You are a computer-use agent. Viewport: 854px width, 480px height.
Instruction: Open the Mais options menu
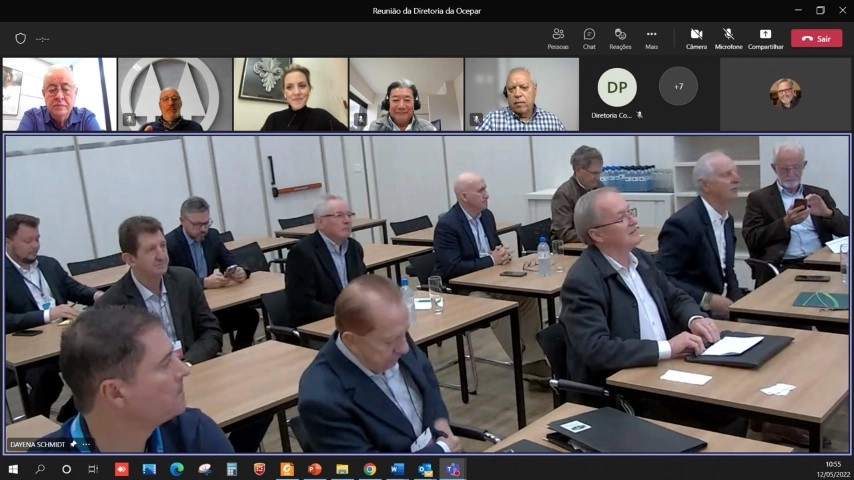(x=651, y=39)
